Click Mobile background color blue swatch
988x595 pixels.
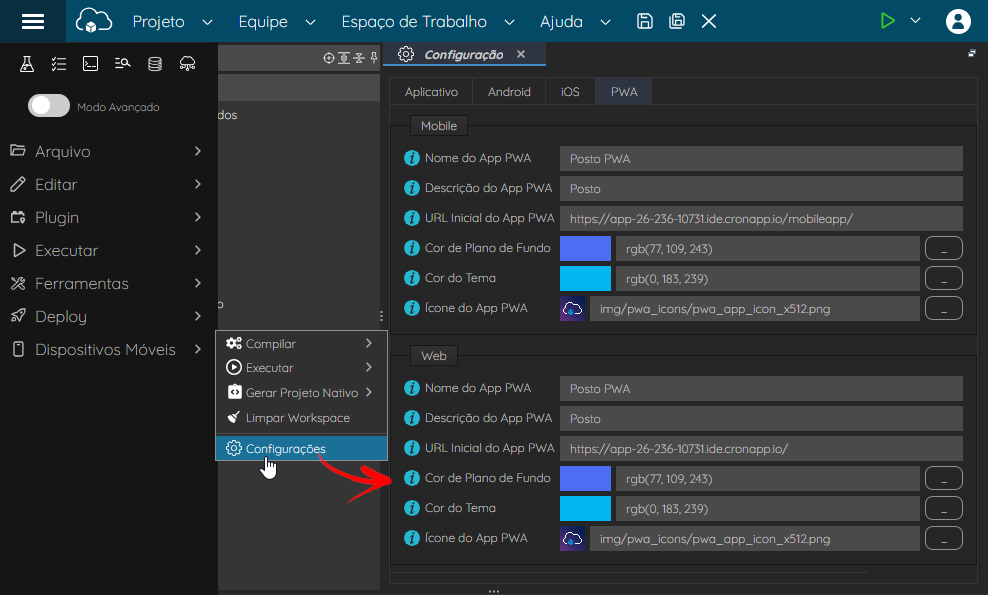click(x=585, y=248)
